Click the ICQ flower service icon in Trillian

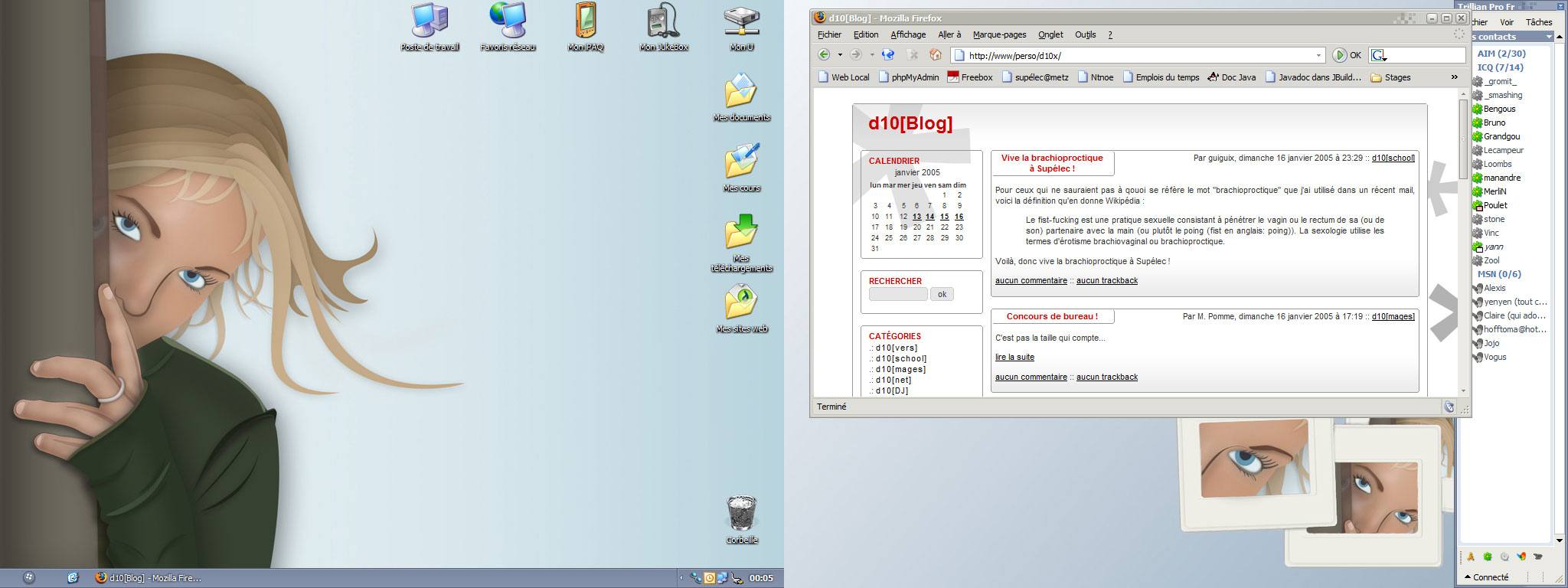1488,557
